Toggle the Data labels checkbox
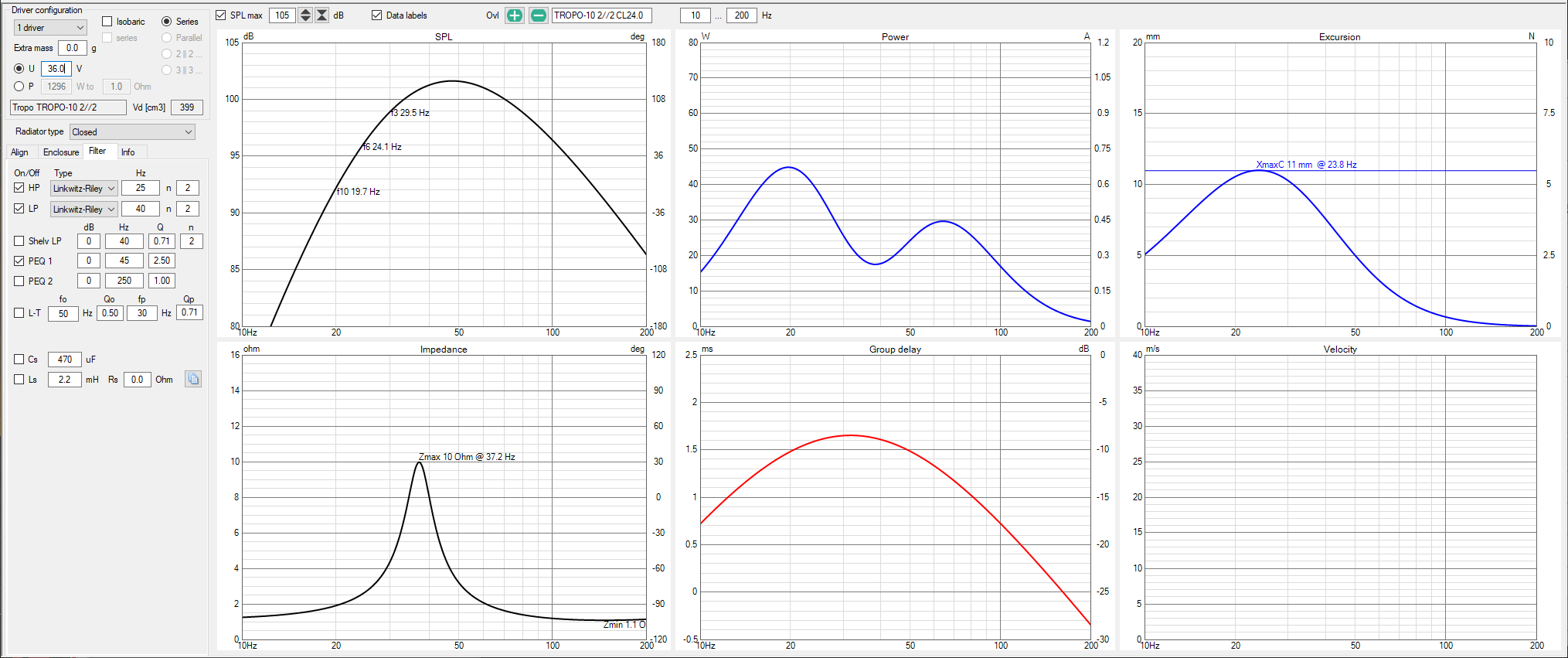This screenshot has height=658, width=1568. tap(377, 15)
